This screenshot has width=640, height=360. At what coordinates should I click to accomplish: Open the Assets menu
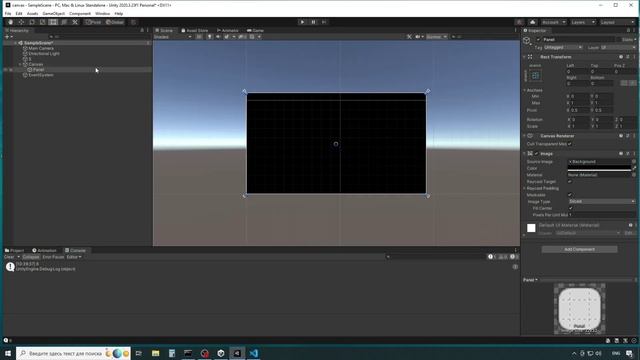pos(32,13)
